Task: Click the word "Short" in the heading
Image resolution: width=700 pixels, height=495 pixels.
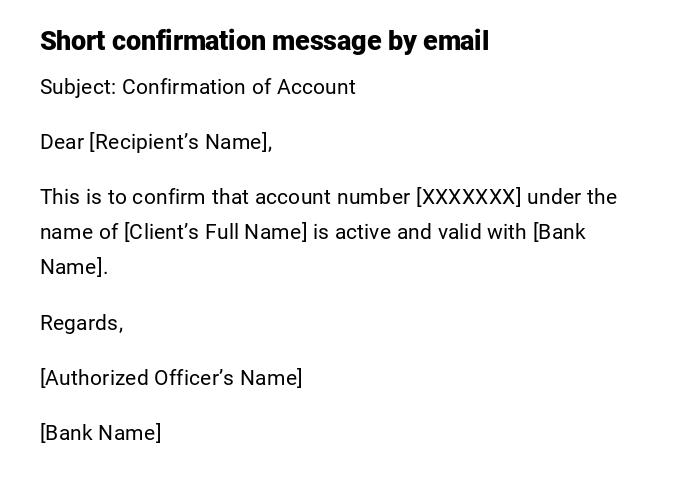Action: 73,41
